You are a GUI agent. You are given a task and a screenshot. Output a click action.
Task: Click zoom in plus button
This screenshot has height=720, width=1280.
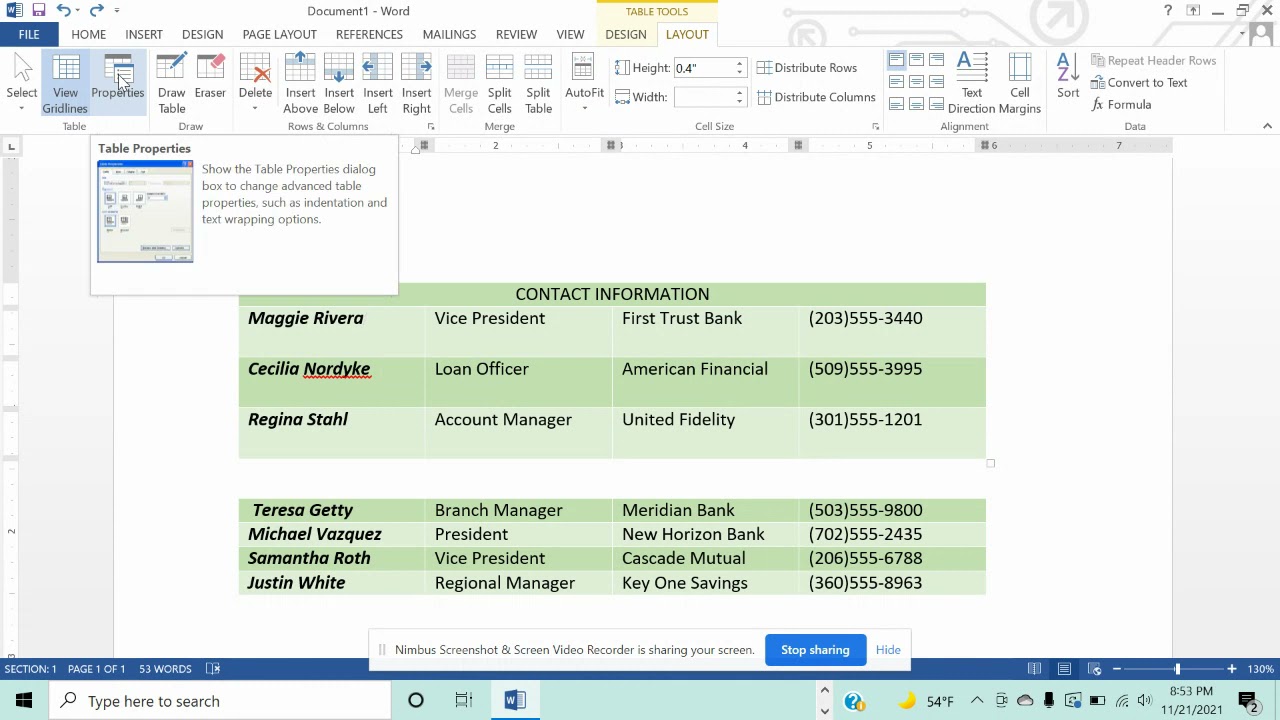(x=1232, y=669)
